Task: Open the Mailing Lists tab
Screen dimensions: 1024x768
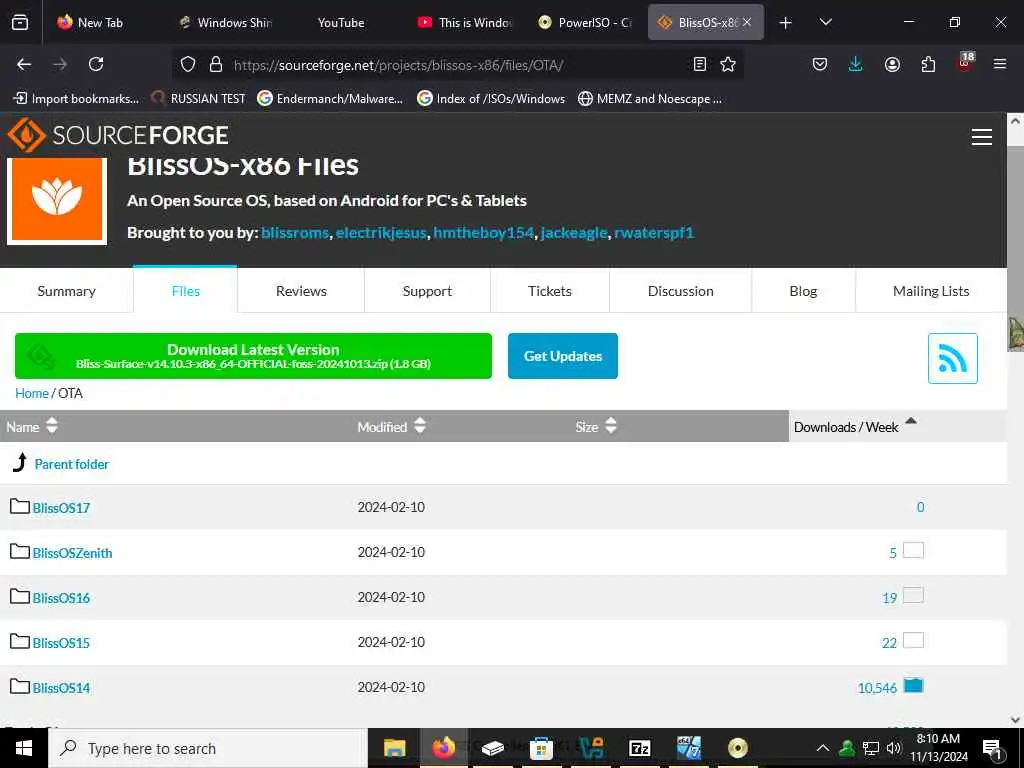Action: (931, 291)
